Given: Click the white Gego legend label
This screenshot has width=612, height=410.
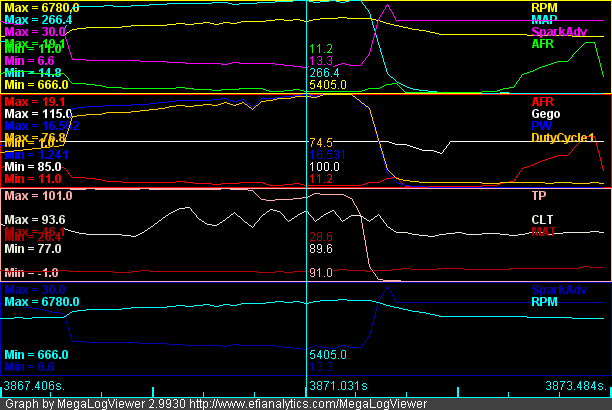Looking at the screenshot, I should [546, 115].
